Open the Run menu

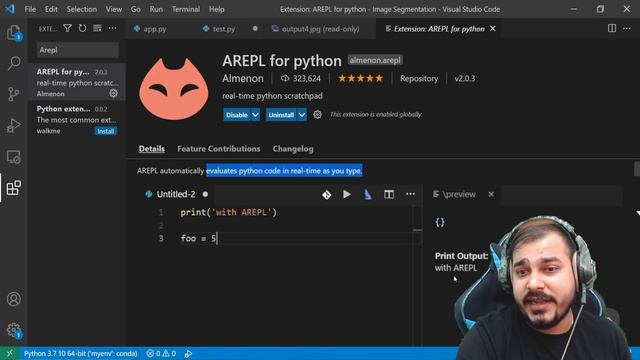coord(156,9)
